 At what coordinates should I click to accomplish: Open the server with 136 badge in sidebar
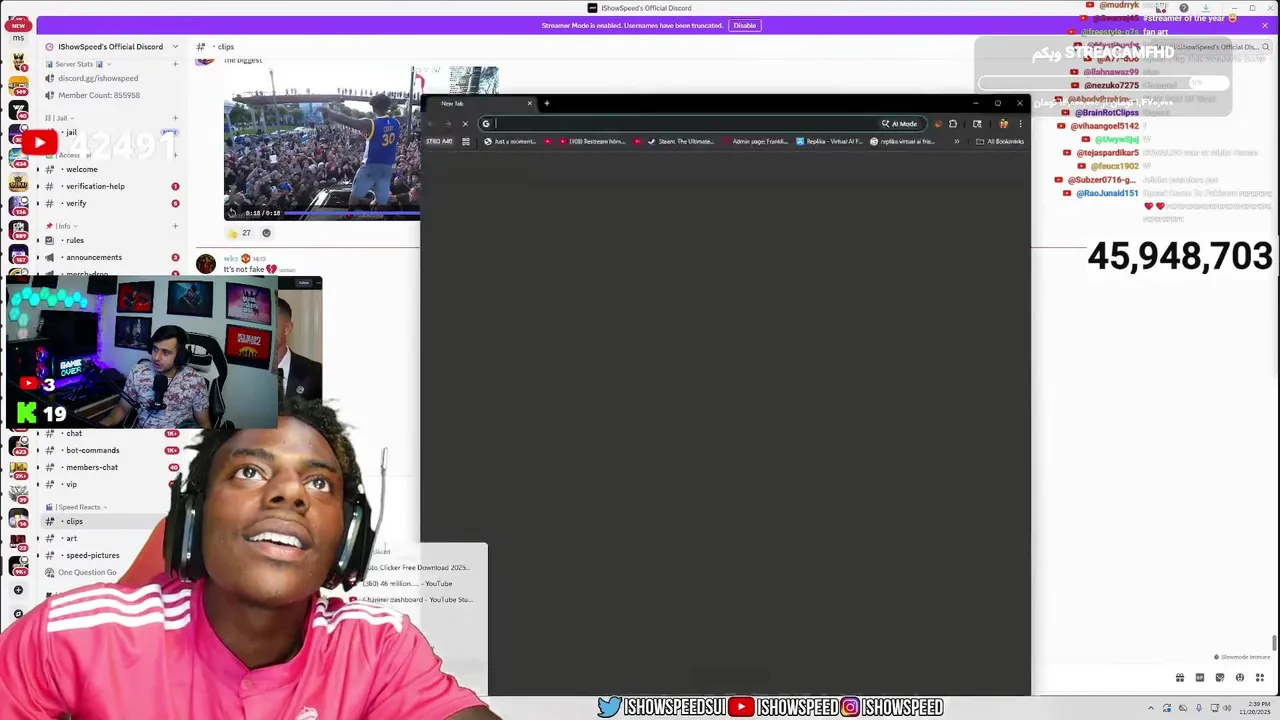pos(18,205)
